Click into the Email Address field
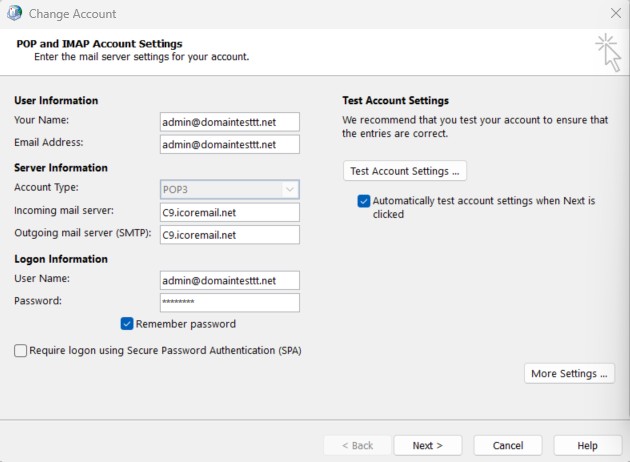 click(230, 144)
